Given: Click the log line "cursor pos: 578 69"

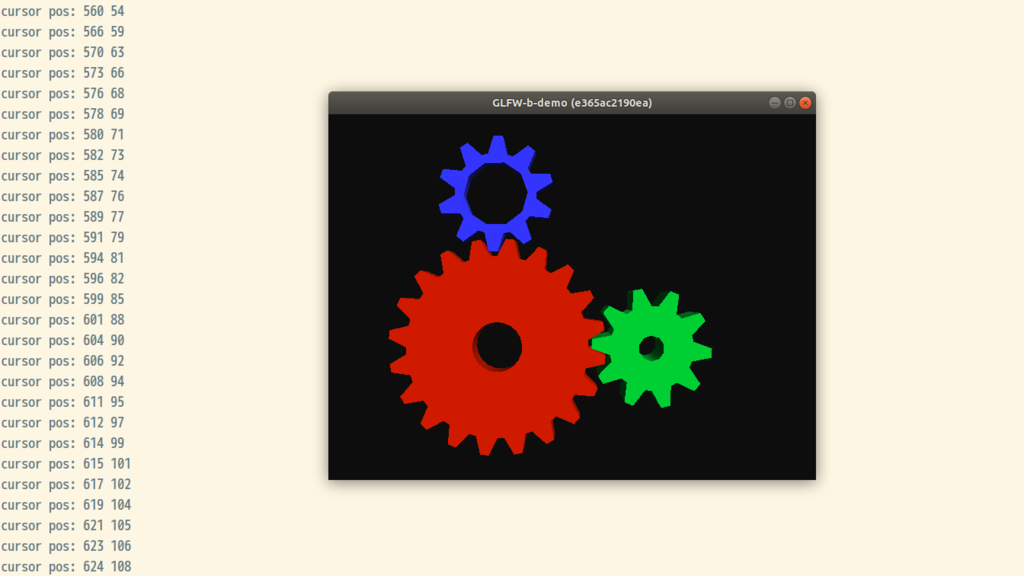Looking at the screenshot, I should (x=63, y=114).
